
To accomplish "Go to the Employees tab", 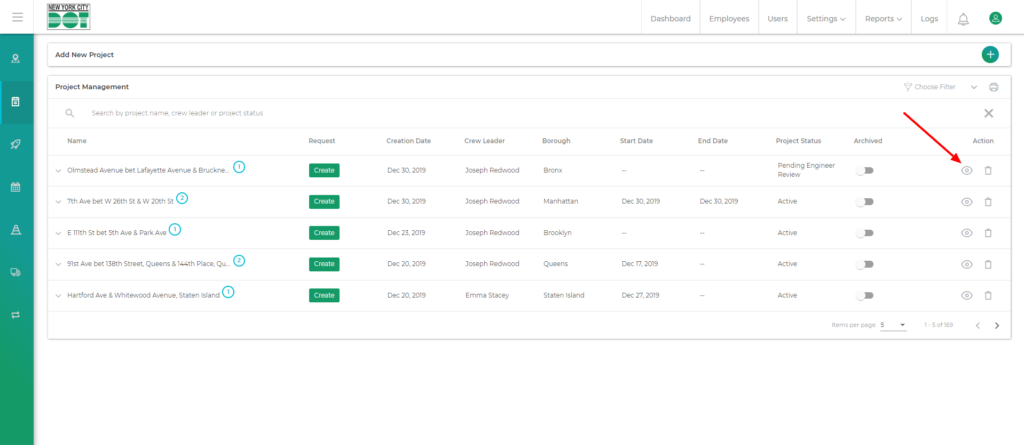I will pos(729,18).
